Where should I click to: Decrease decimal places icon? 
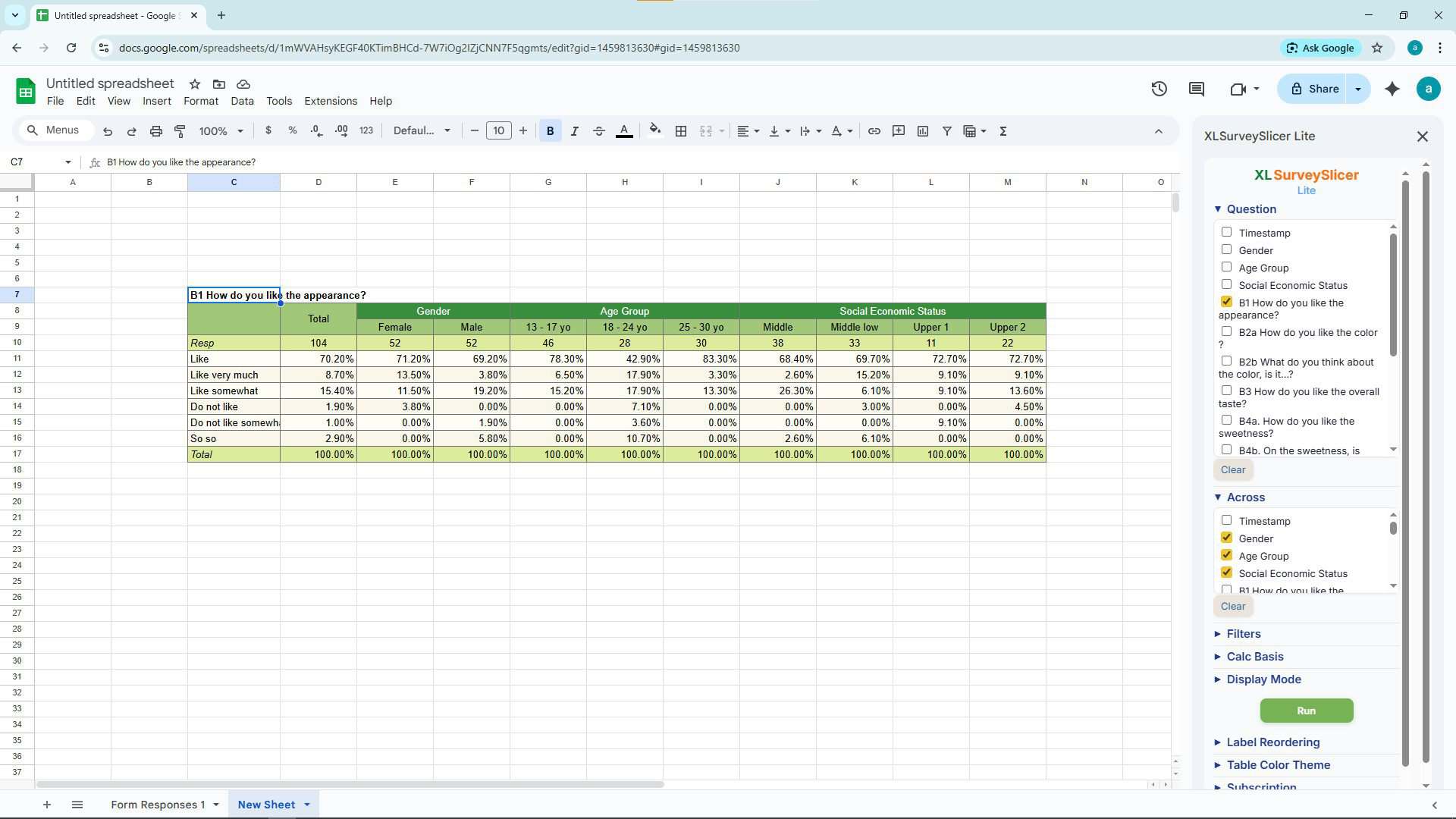[317, 130]
